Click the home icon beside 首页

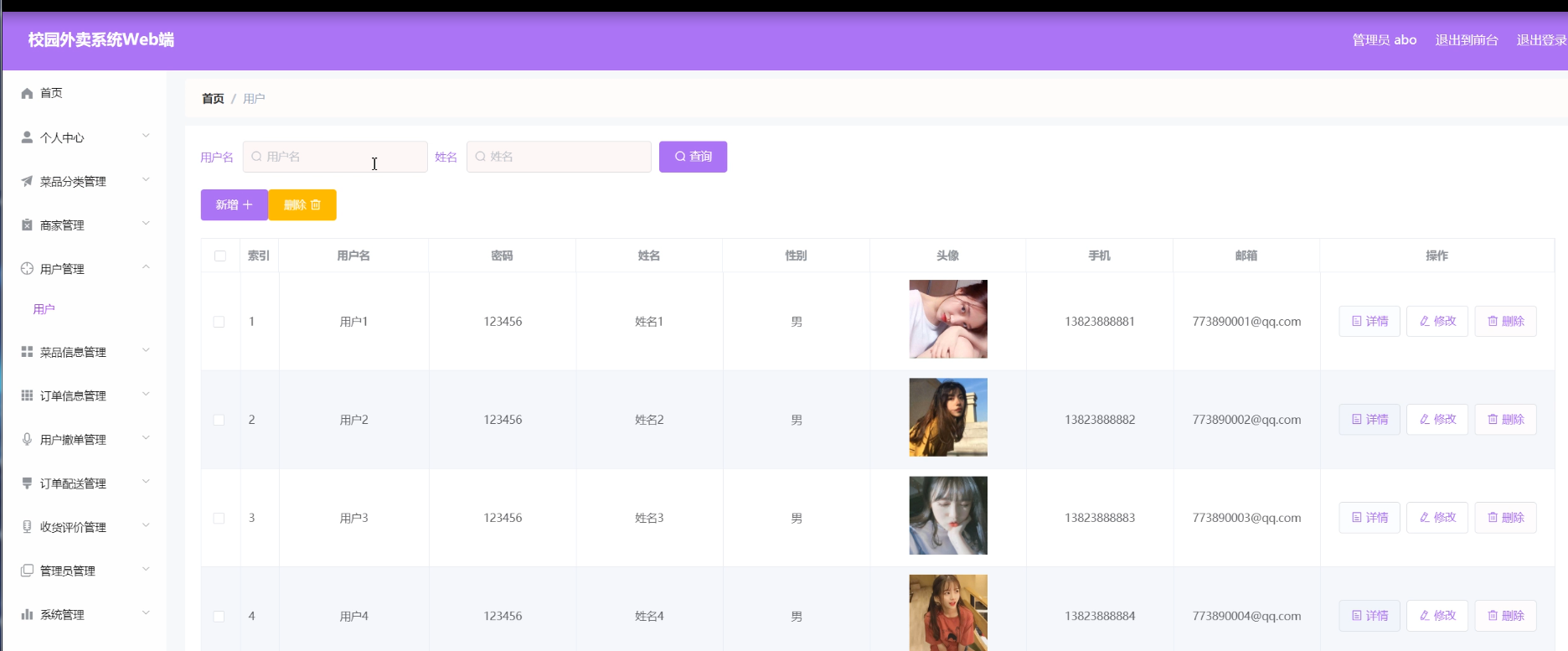27,93
